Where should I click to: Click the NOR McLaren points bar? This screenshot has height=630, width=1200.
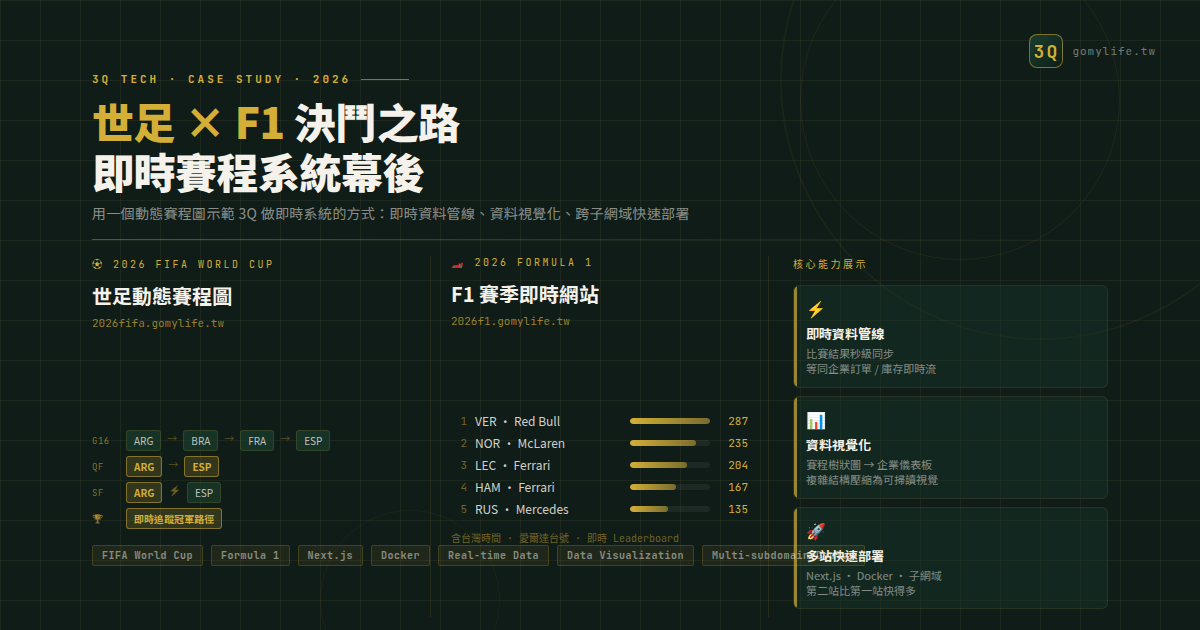pyautogui.click(x=670, y=443)
